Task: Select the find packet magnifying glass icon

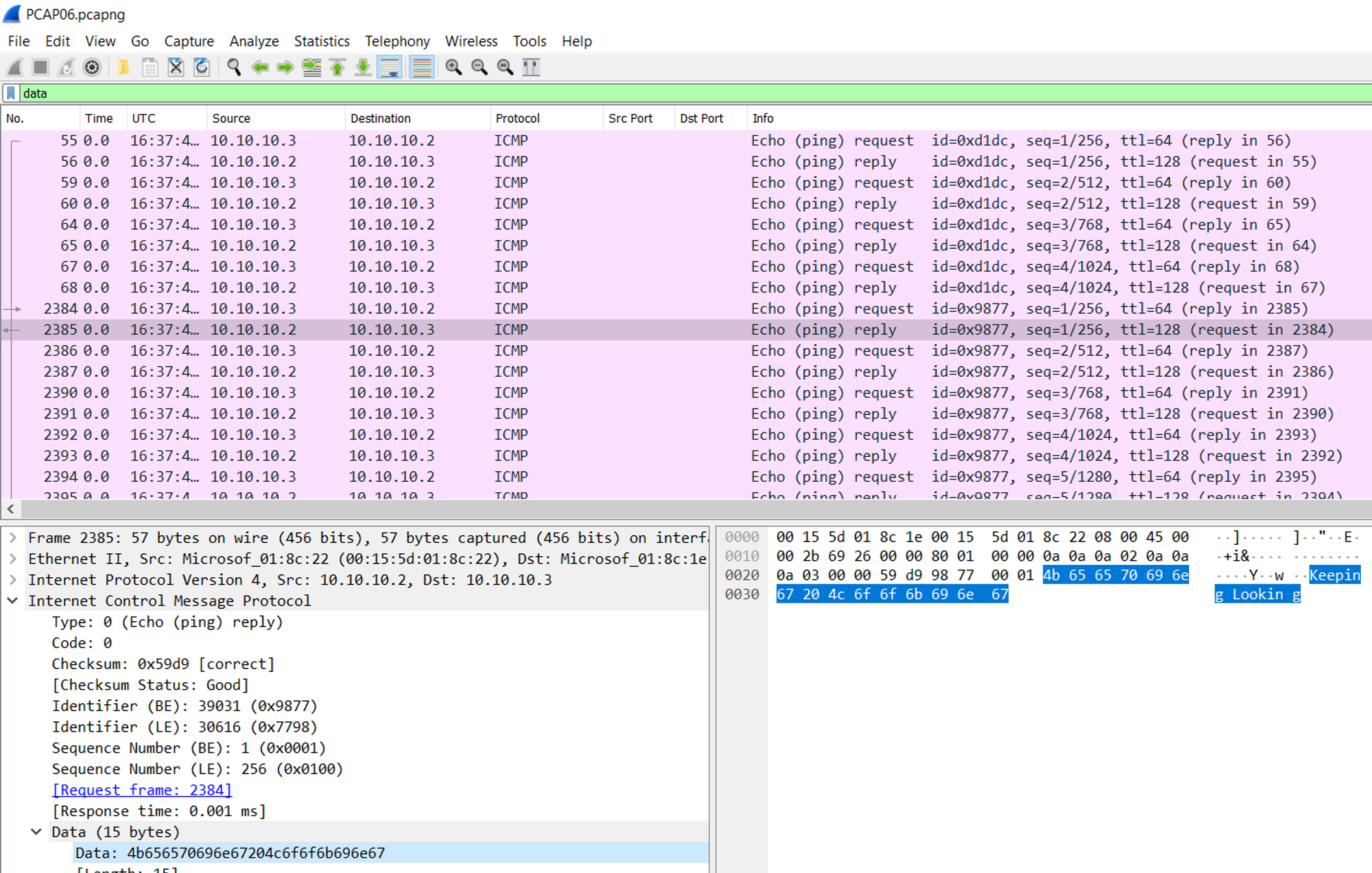Action: coord(233,67)
